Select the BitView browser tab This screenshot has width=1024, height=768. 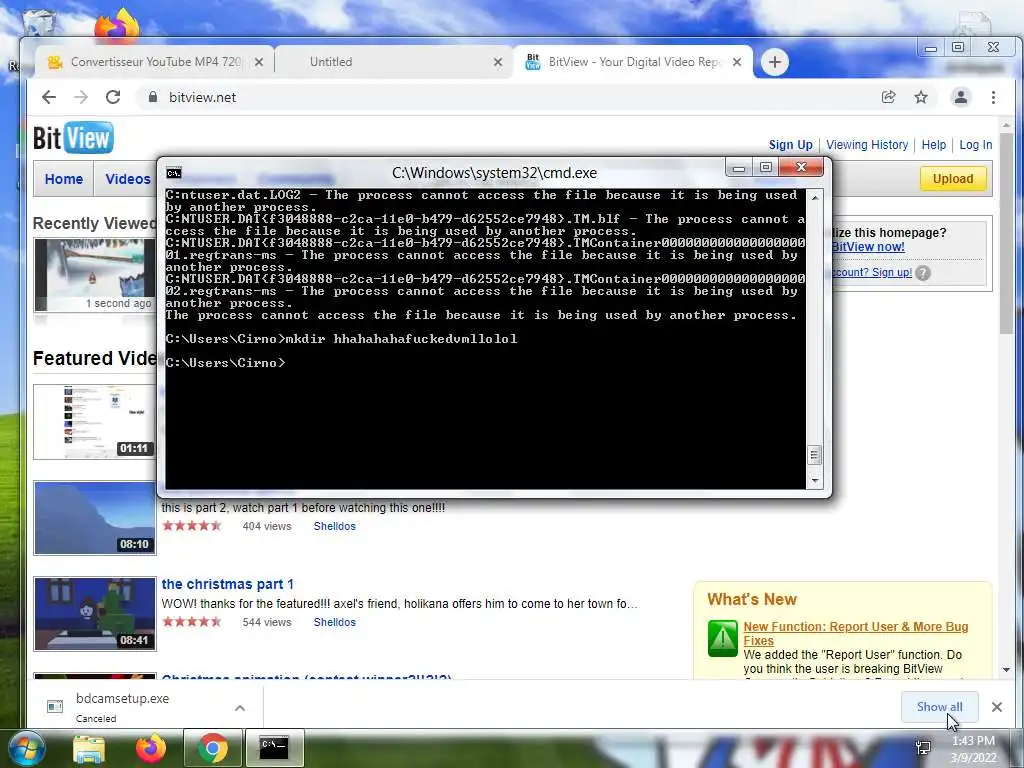tap(633, 62)
